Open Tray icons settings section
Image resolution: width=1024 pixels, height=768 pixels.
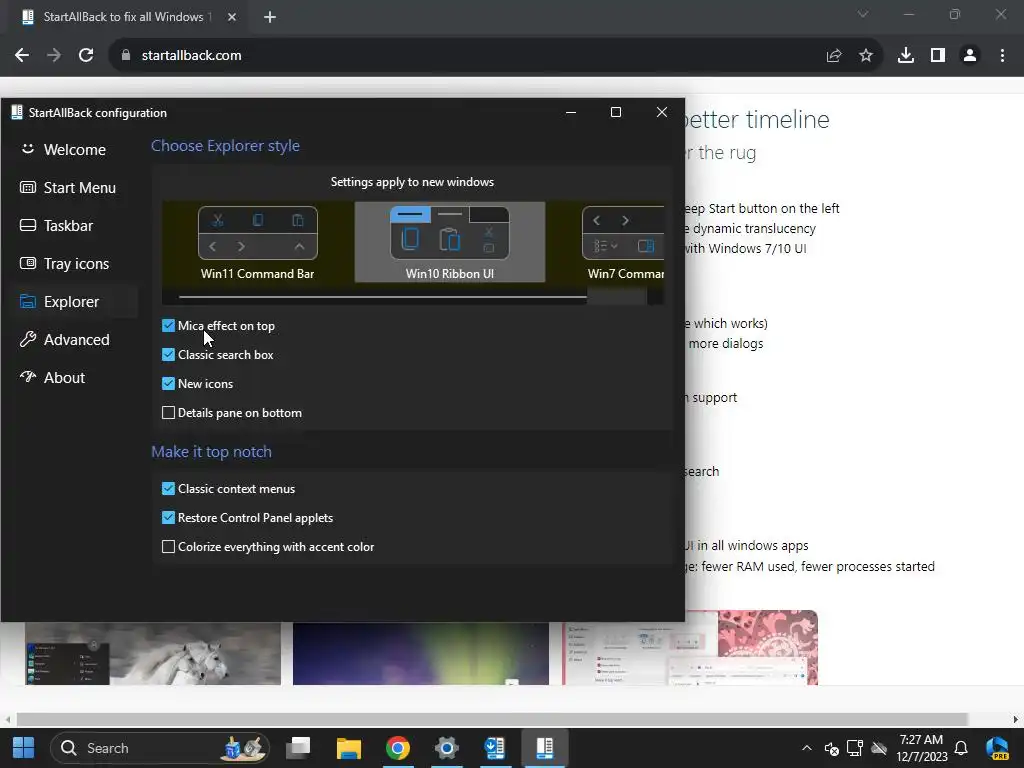64,263
